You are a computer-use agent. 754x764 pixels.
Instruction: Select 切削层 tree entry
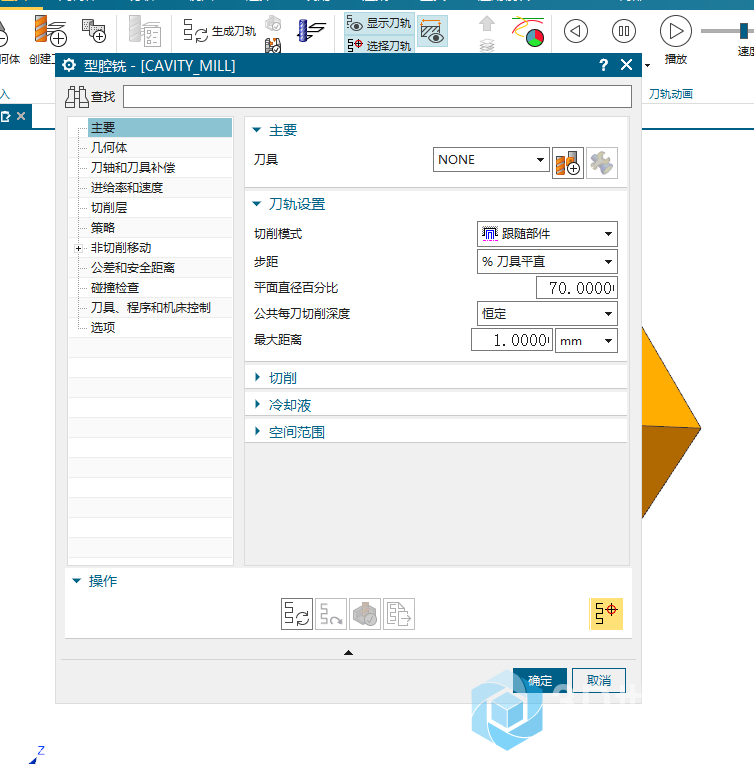tap(109, 208)
